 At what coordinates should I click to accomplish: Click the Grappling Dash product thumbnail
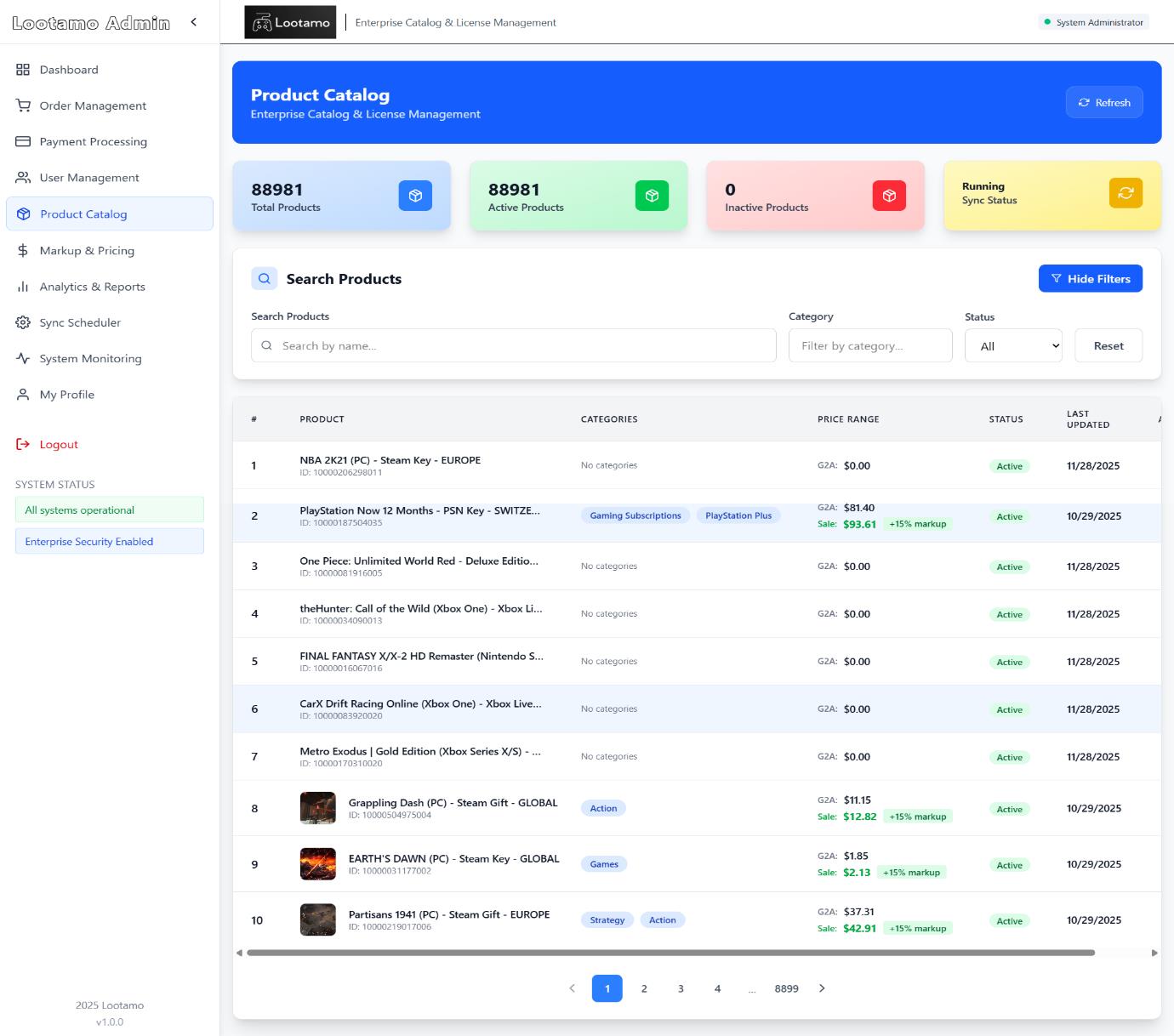point(317,807)
